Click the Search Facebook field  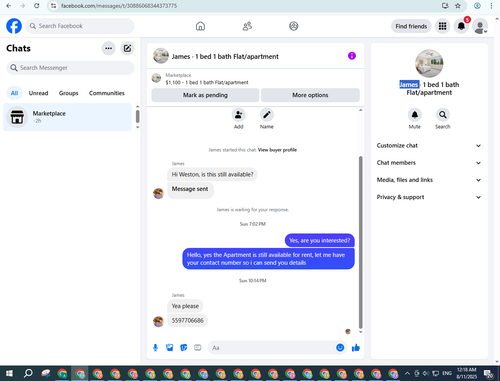(x=80, y=26)
